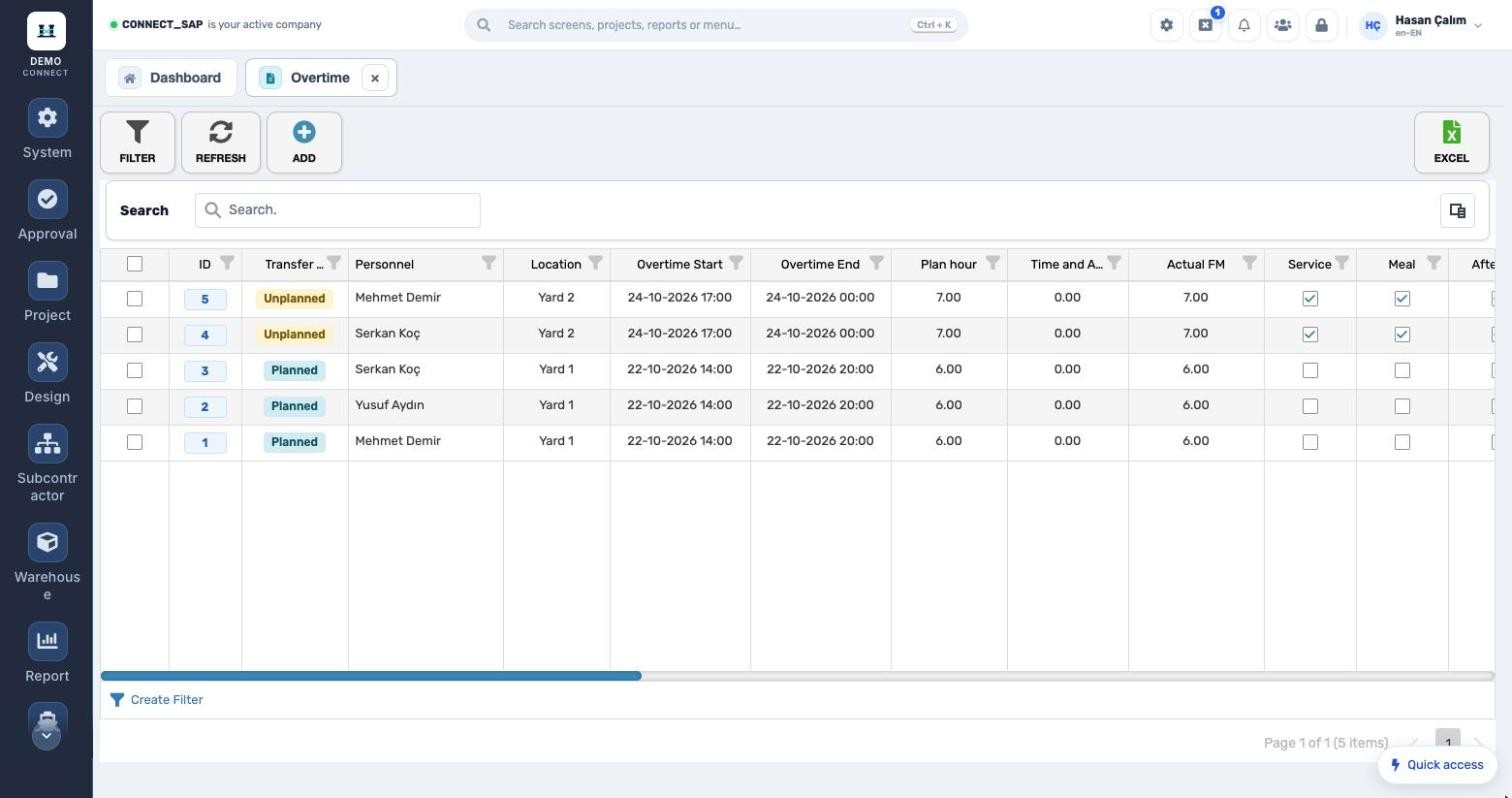Select the row checkbox for ID 5

tap(135, 299)
